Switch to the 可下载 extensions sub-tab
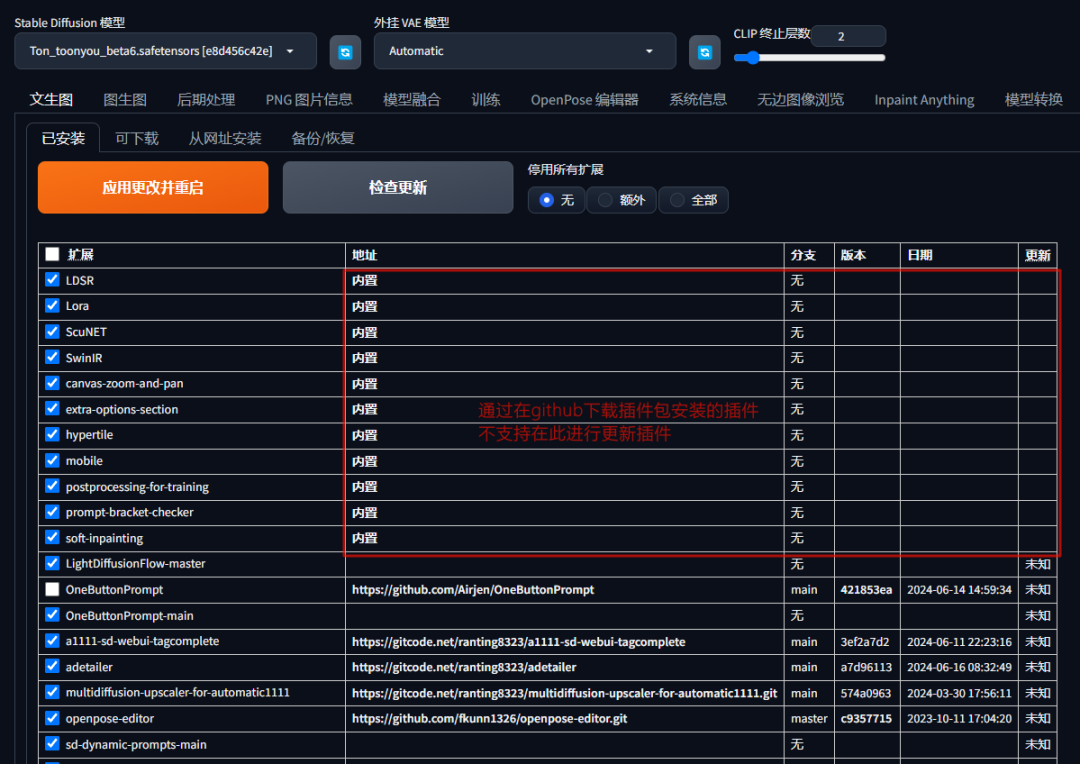The width and height of the screenshot is (1080, 764). 136,138
